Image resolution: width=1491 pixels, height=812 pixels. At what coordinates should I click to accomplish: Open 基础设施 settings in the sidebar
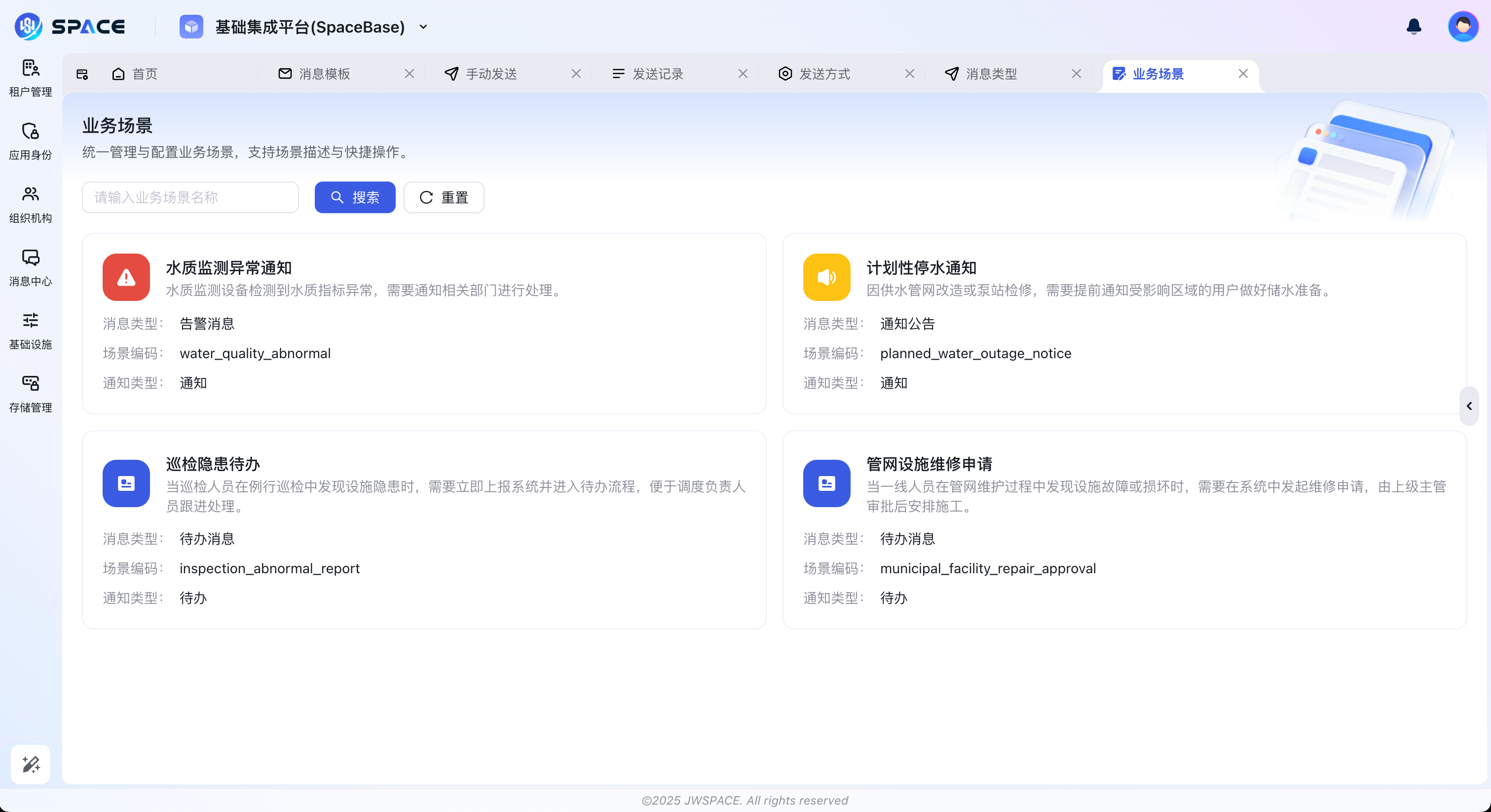click(30, 331)
